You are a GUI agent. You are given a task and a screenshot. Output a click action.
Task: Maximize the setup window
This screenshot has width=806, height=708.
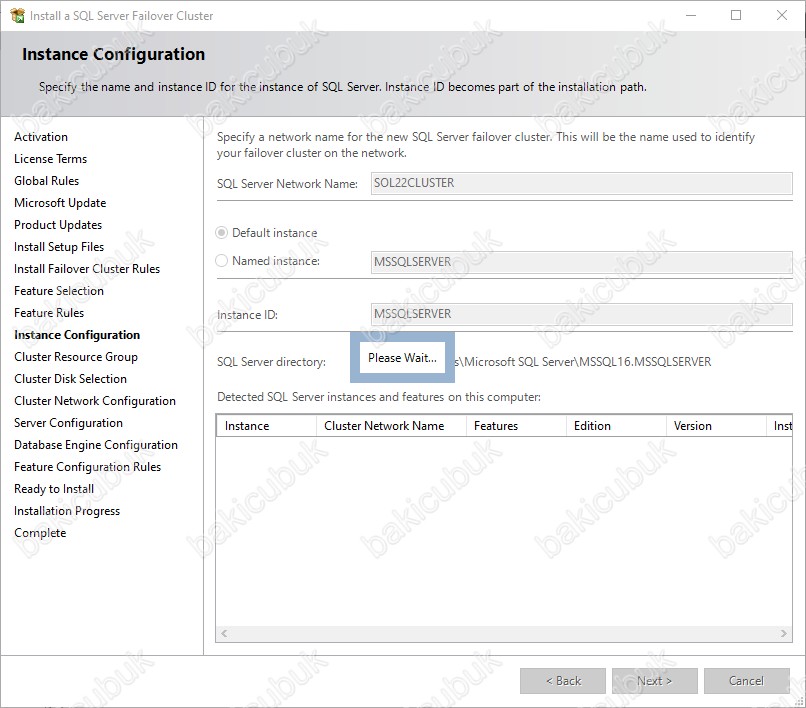(x=736, y=15)
